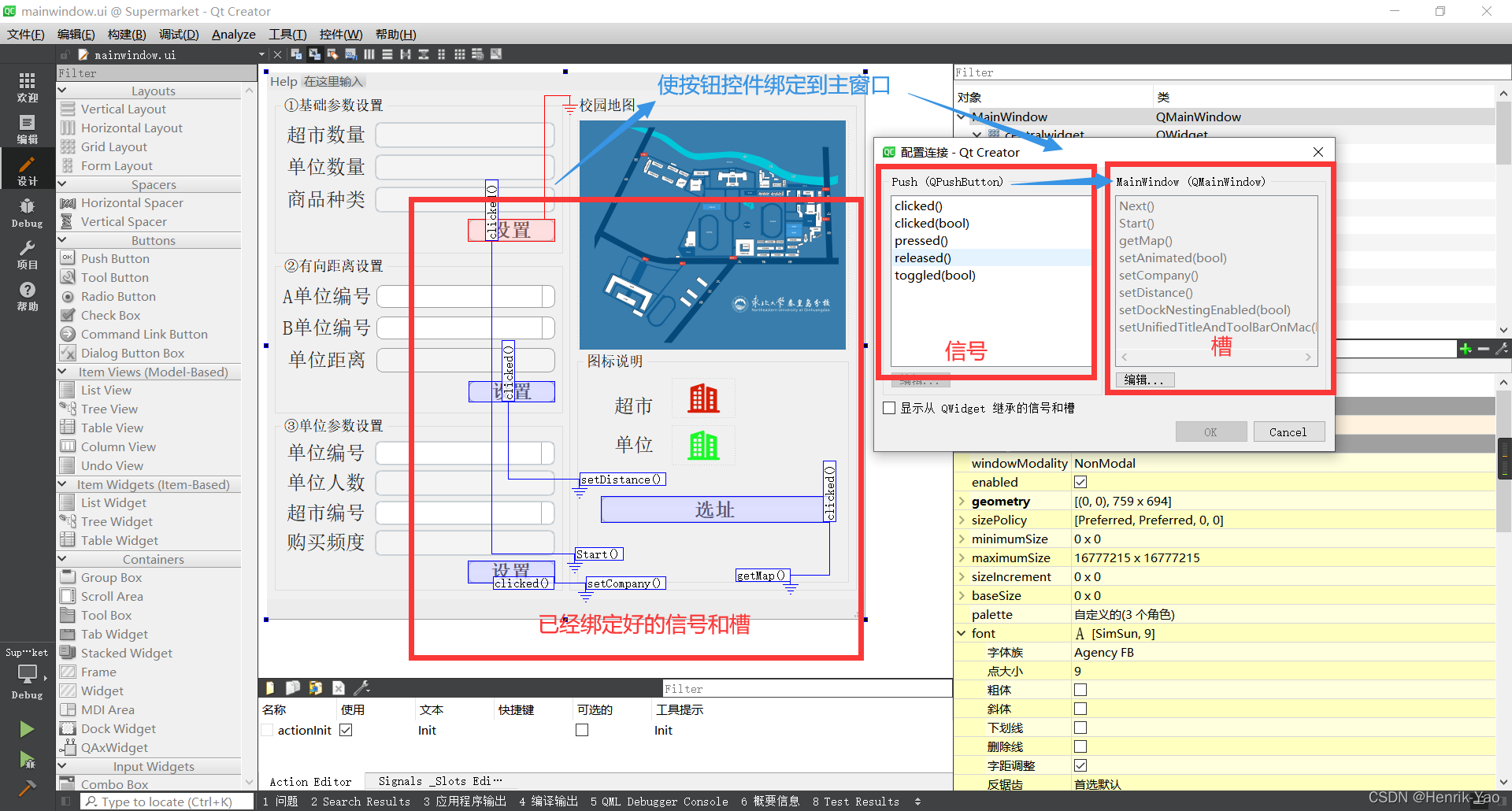The height and width of the screenshot is (811, 1512).
Task: Collapse the font property group
Action: click(x=962, y=633)
